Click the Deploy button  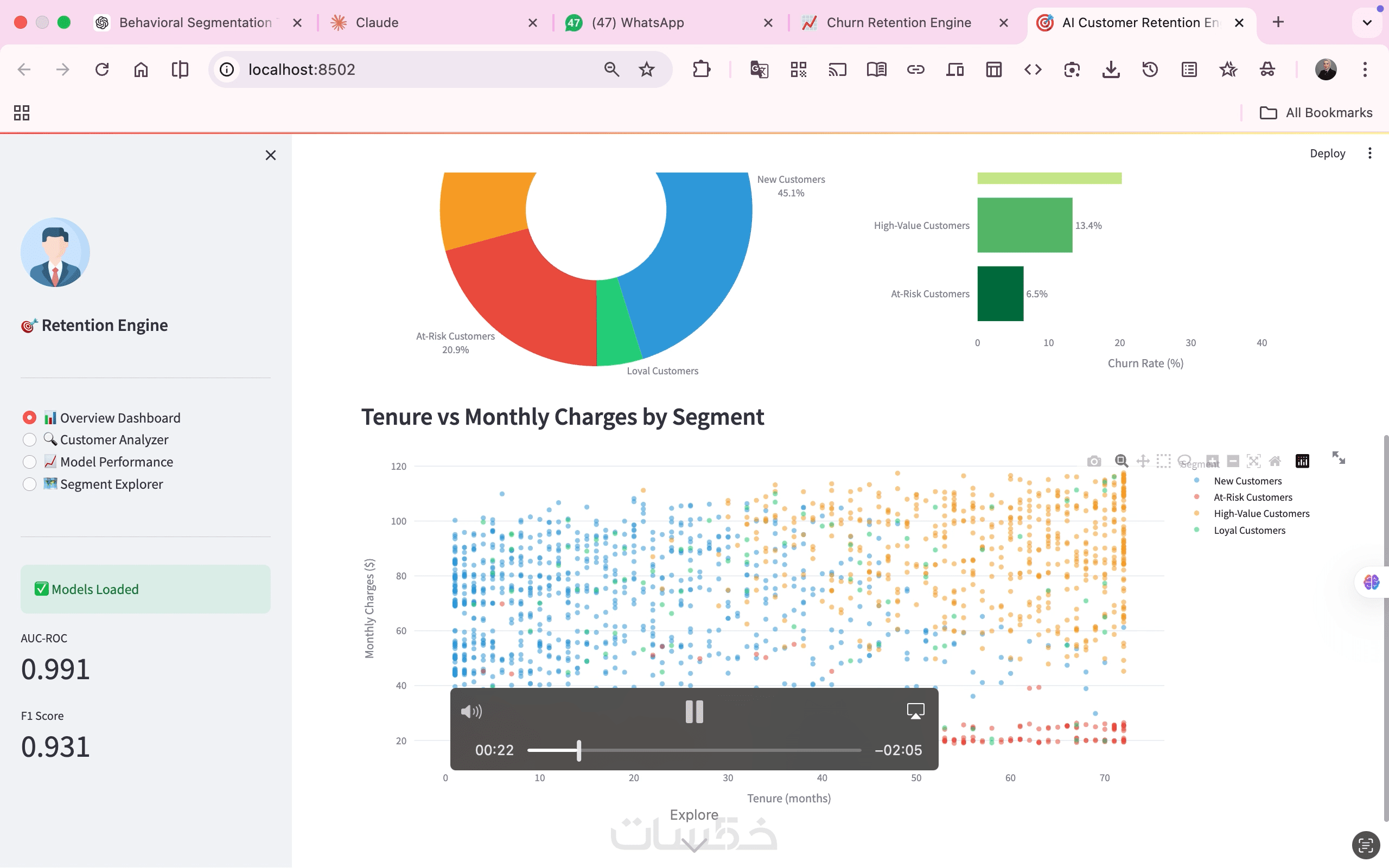click(x=1327, y=154)
